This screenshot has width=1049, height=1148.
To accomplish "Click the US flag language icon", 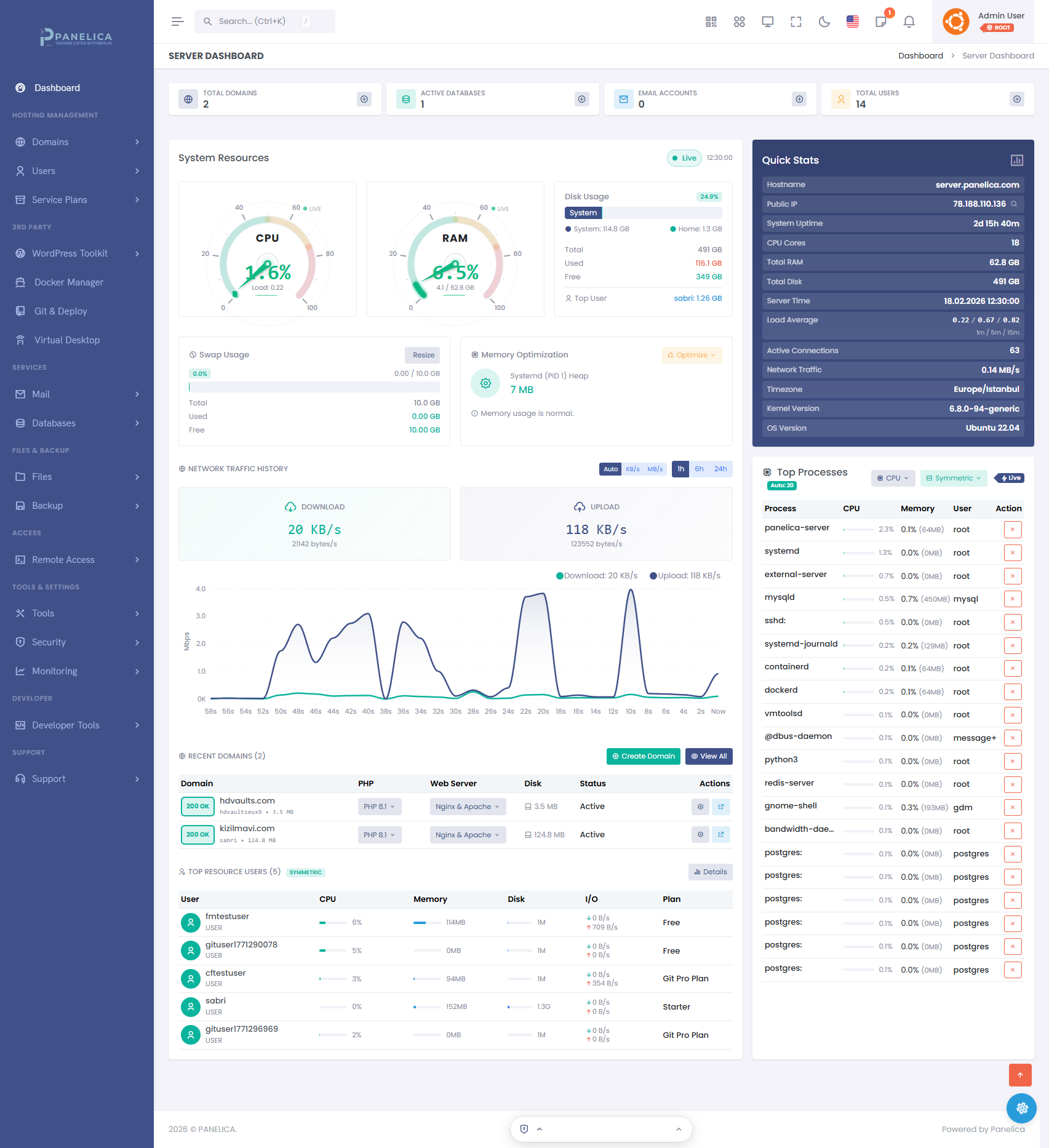I will [852, 22].
